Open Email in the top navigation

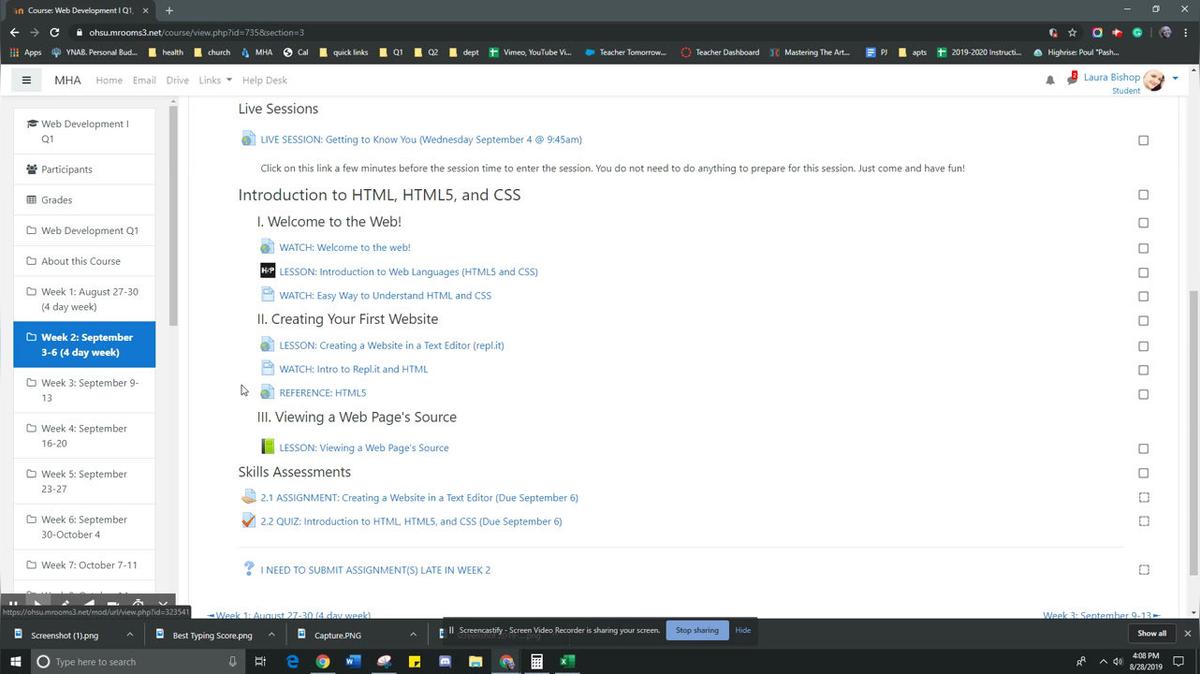point(144,80)
